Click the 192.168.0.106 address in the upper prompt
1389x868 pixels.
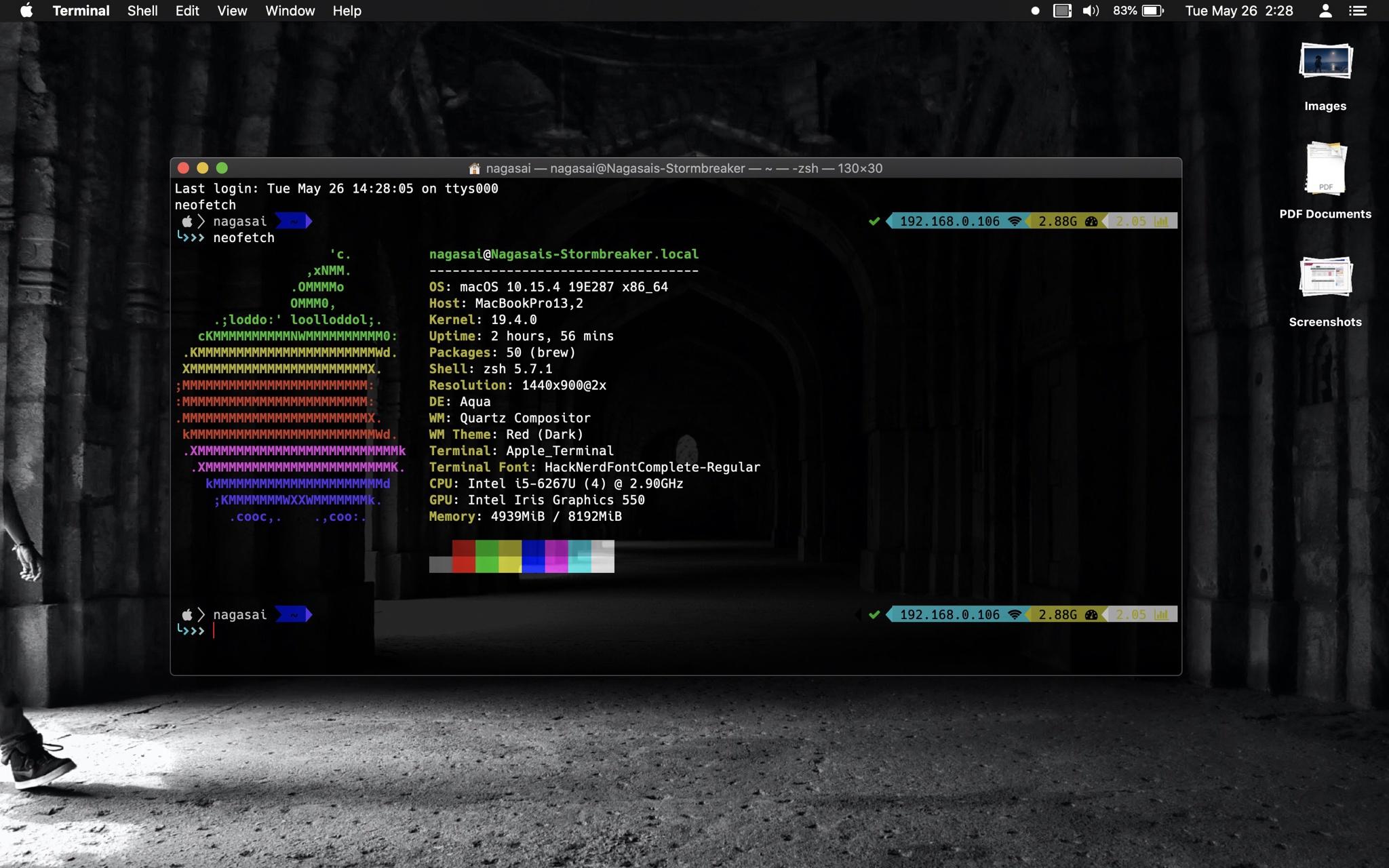[x=950, y=221]
